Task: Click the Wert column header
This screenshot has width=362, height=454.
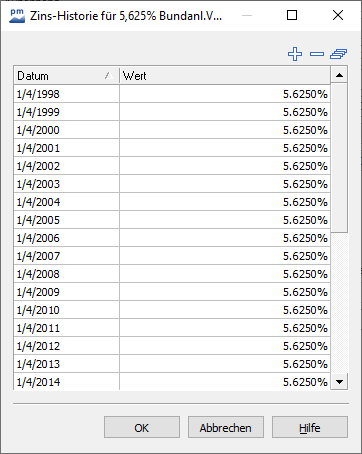Action: (x=225, y=76)
